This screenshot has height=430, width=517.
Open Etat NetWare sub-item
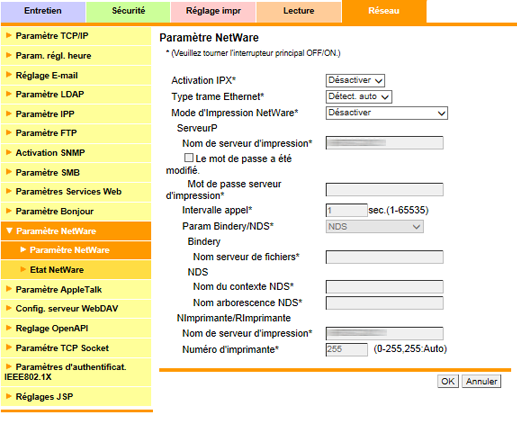[x=76, y=270]
